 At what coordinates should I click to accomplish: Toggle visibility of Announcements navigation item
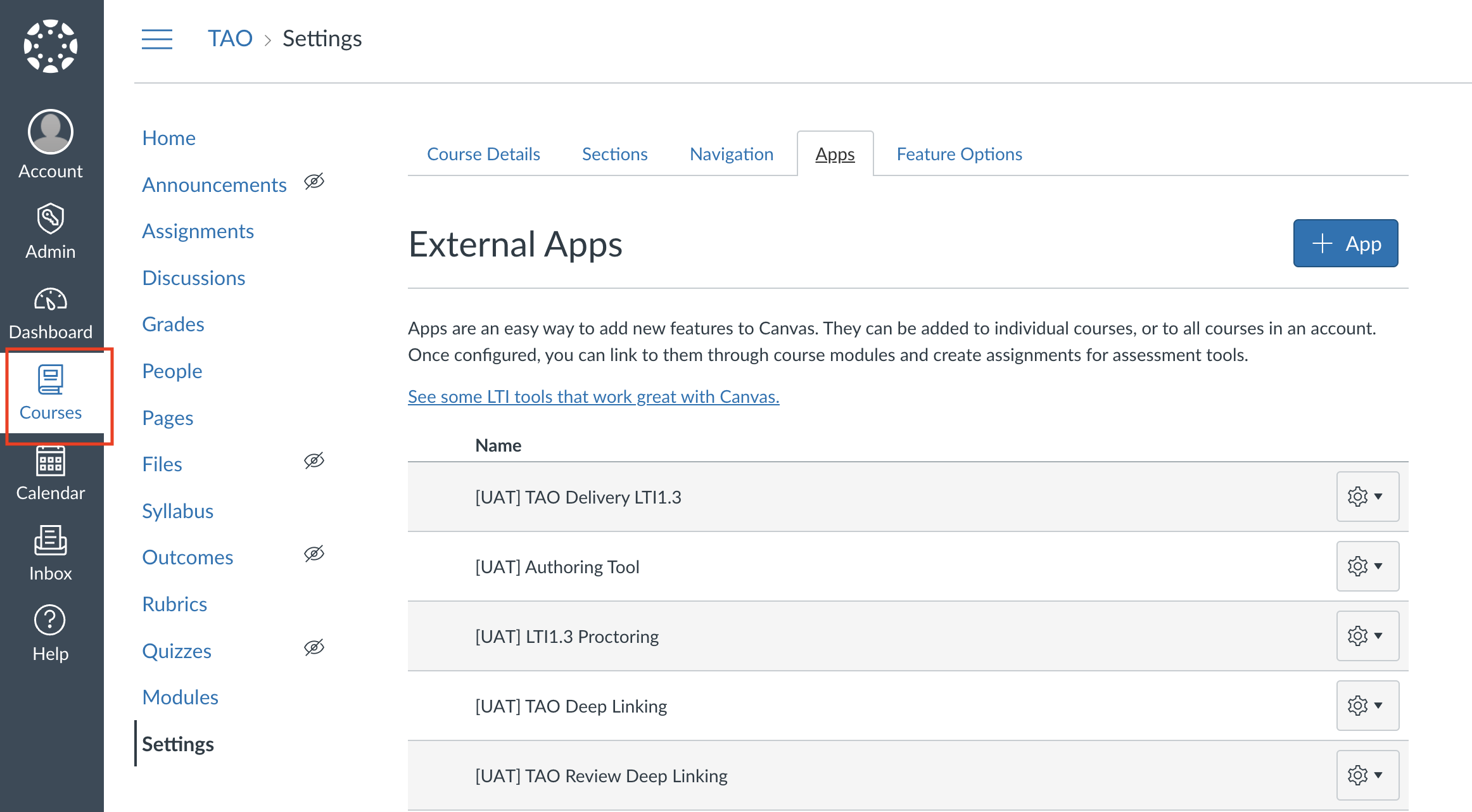pos(314,182)
